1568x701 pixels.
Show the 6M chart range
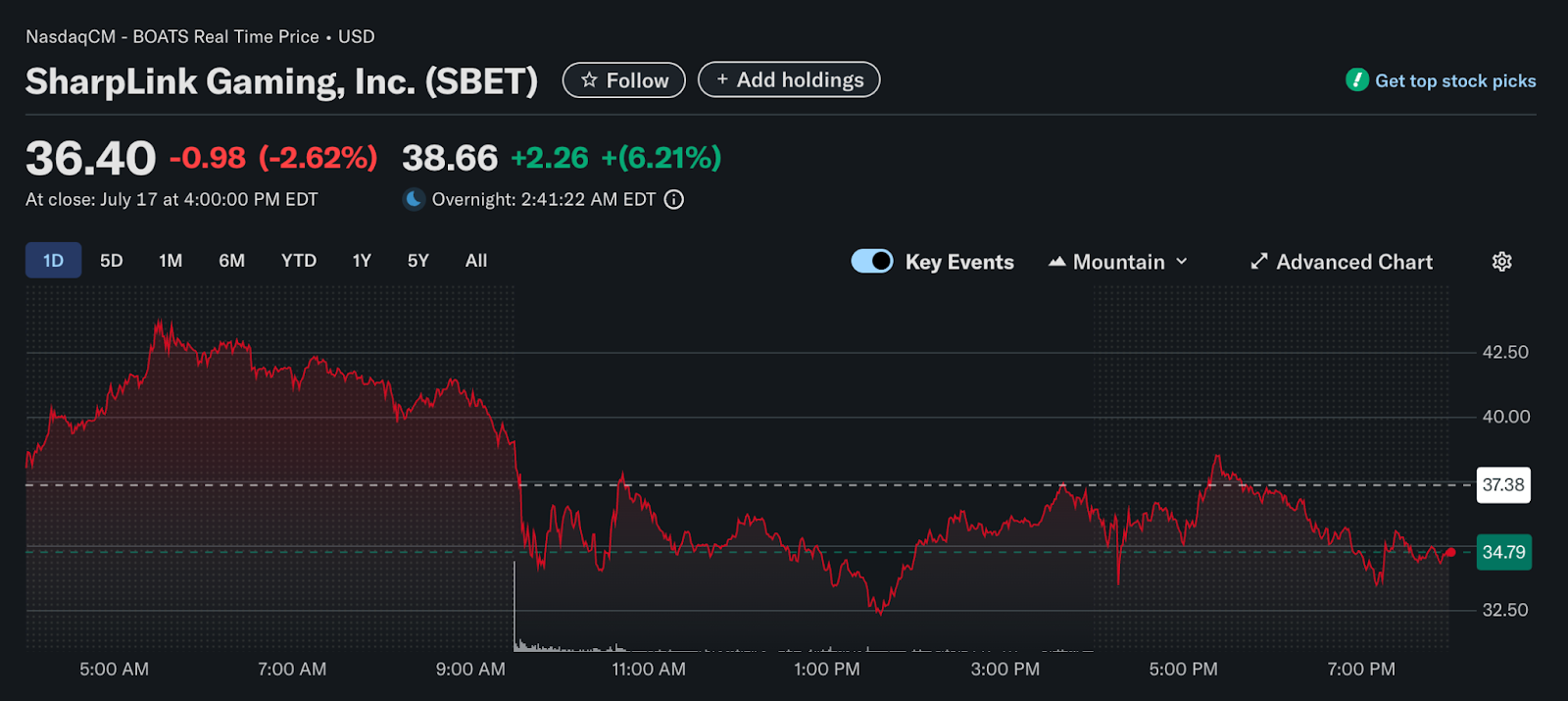click(231, 261)
